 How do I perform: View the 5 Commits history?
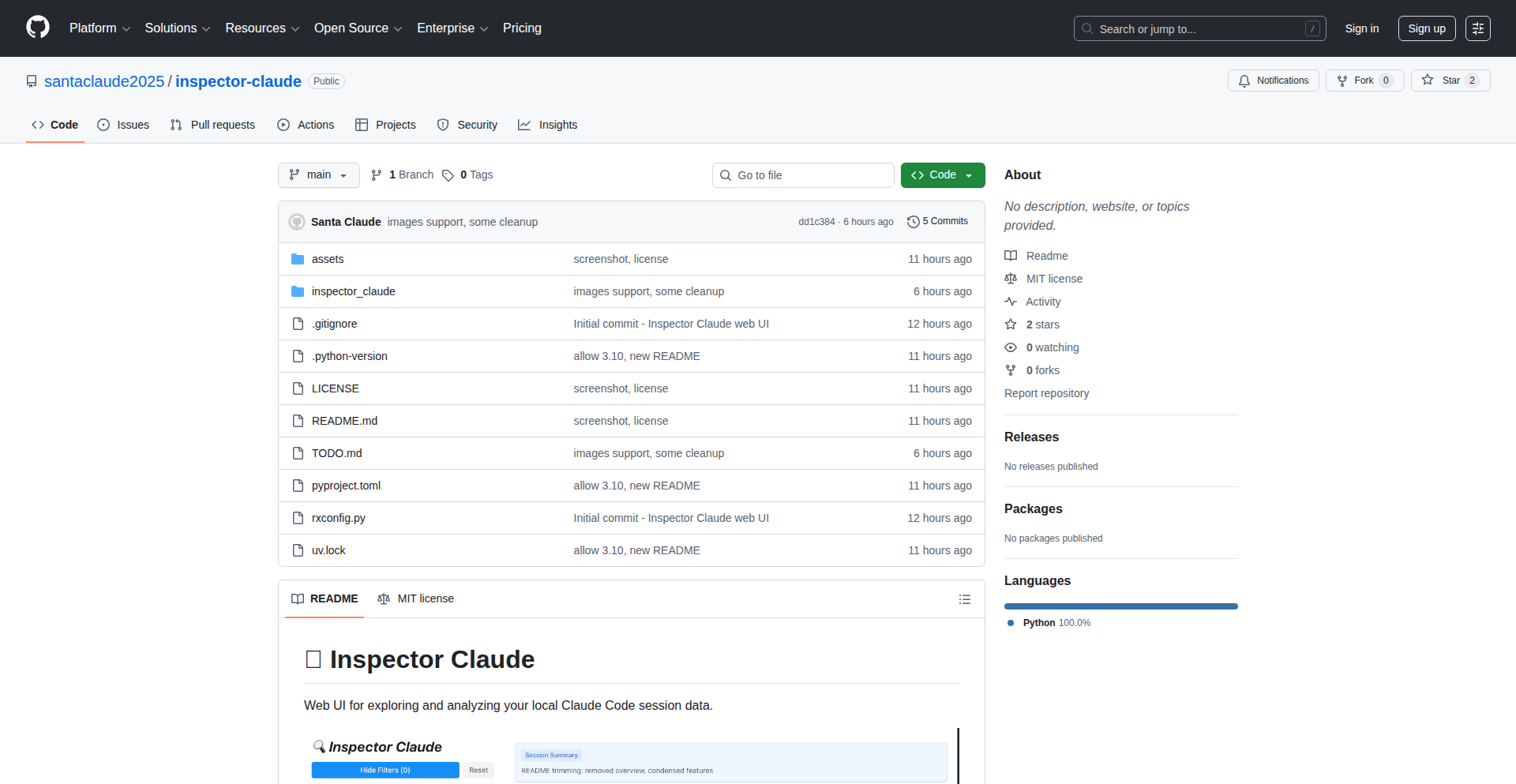point(937,222)
